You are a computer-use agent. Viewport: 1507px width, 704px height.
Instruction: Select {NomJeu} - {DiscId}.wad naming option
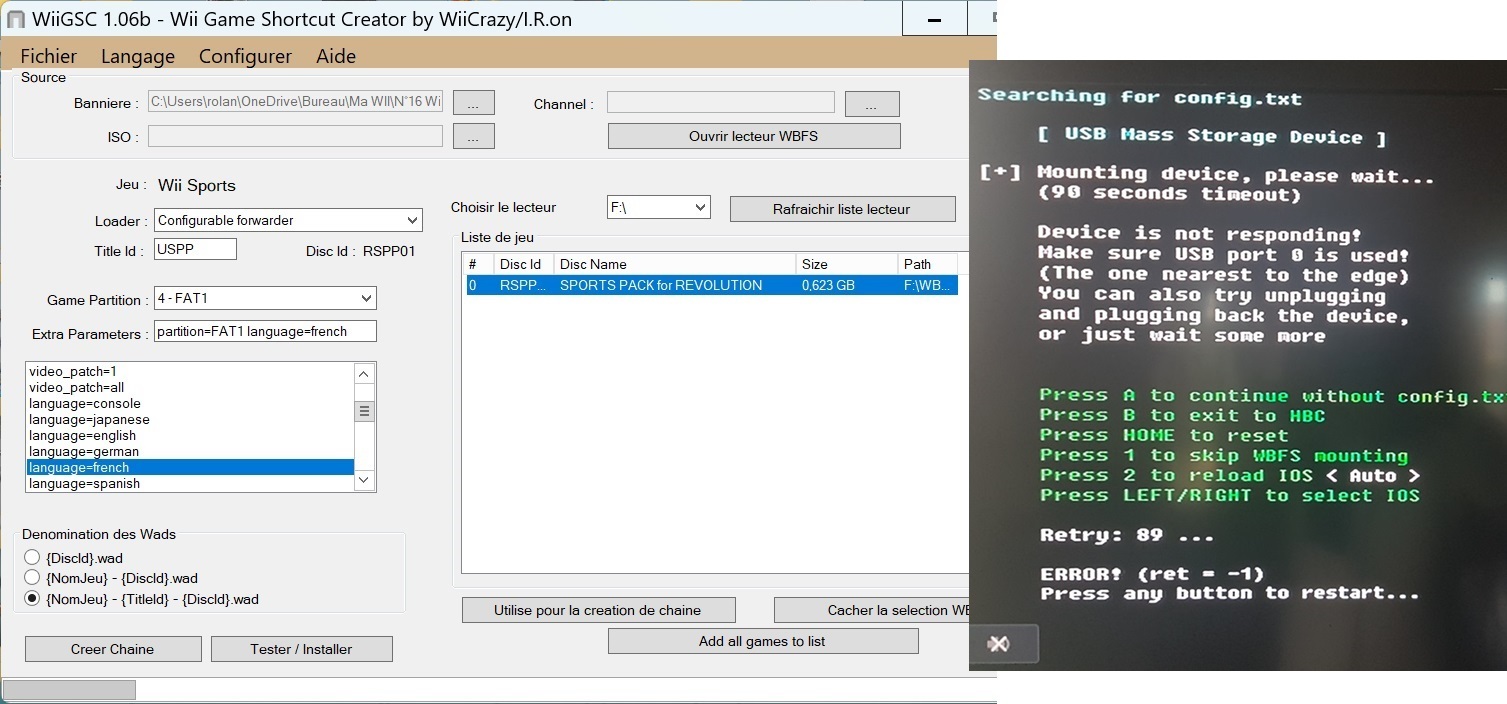tap(32, 578)
